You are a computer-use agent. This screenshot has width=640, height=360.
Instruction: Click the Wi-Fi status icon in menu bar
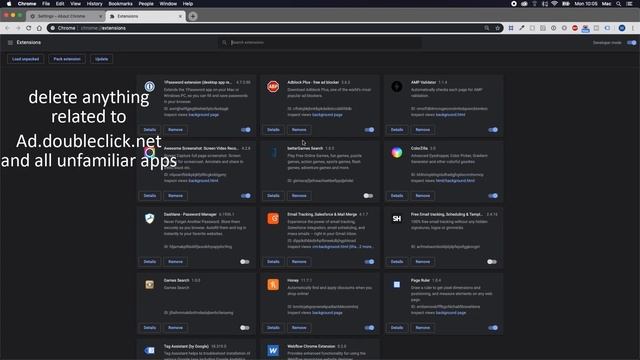(x=554, y=4)
